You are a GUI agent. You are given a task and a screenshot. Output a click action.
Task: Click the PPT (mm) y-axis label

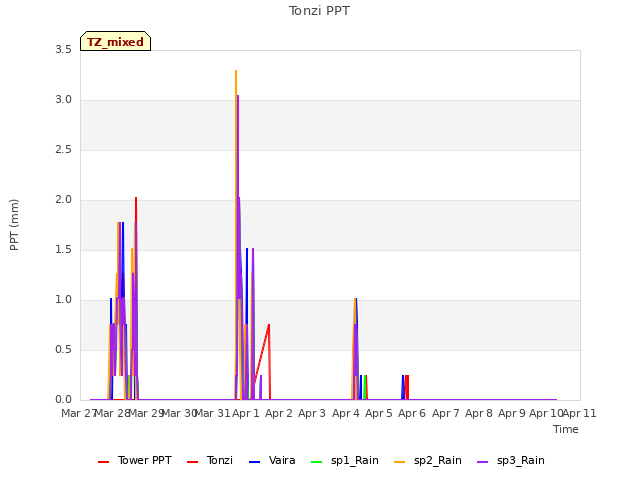pyautogui.click(x=14, y=225)
